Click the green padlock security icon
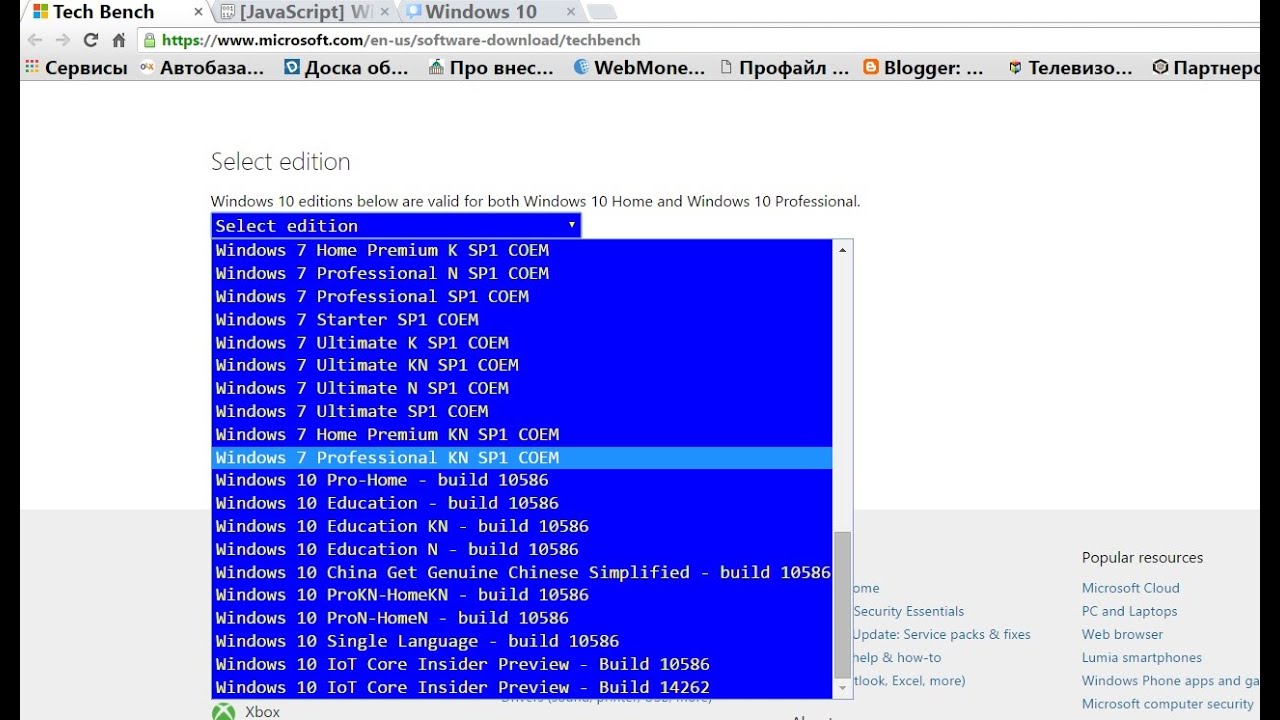Screen dimensions: 1280x720 150,41
